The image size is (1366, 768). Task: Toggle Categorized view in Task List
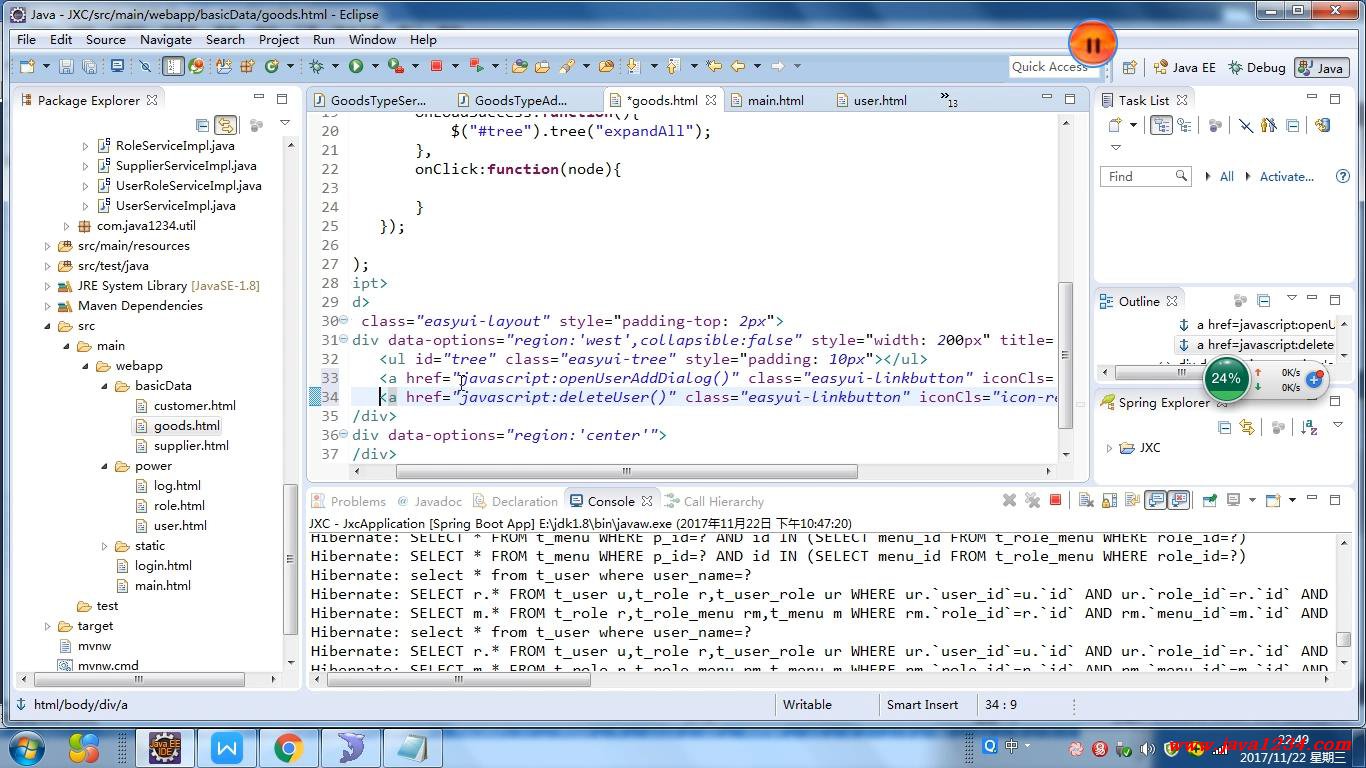(1161, 125)
